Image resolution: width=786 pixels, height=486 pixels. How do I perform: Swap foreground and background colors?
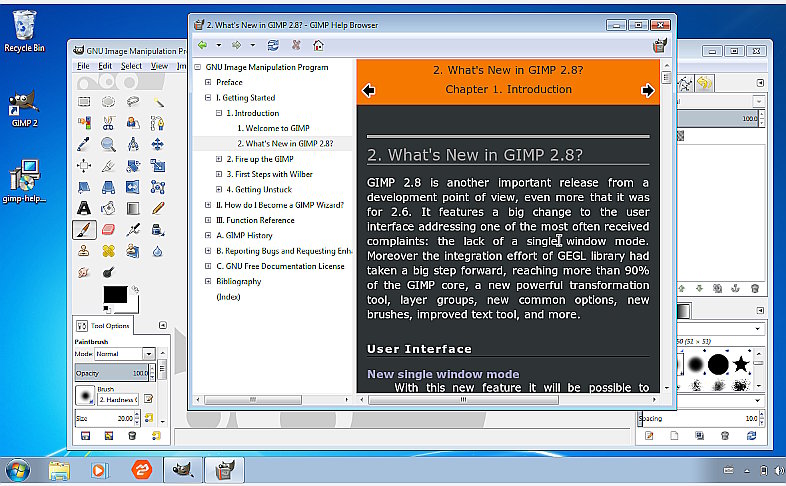(x=135, y=289)
